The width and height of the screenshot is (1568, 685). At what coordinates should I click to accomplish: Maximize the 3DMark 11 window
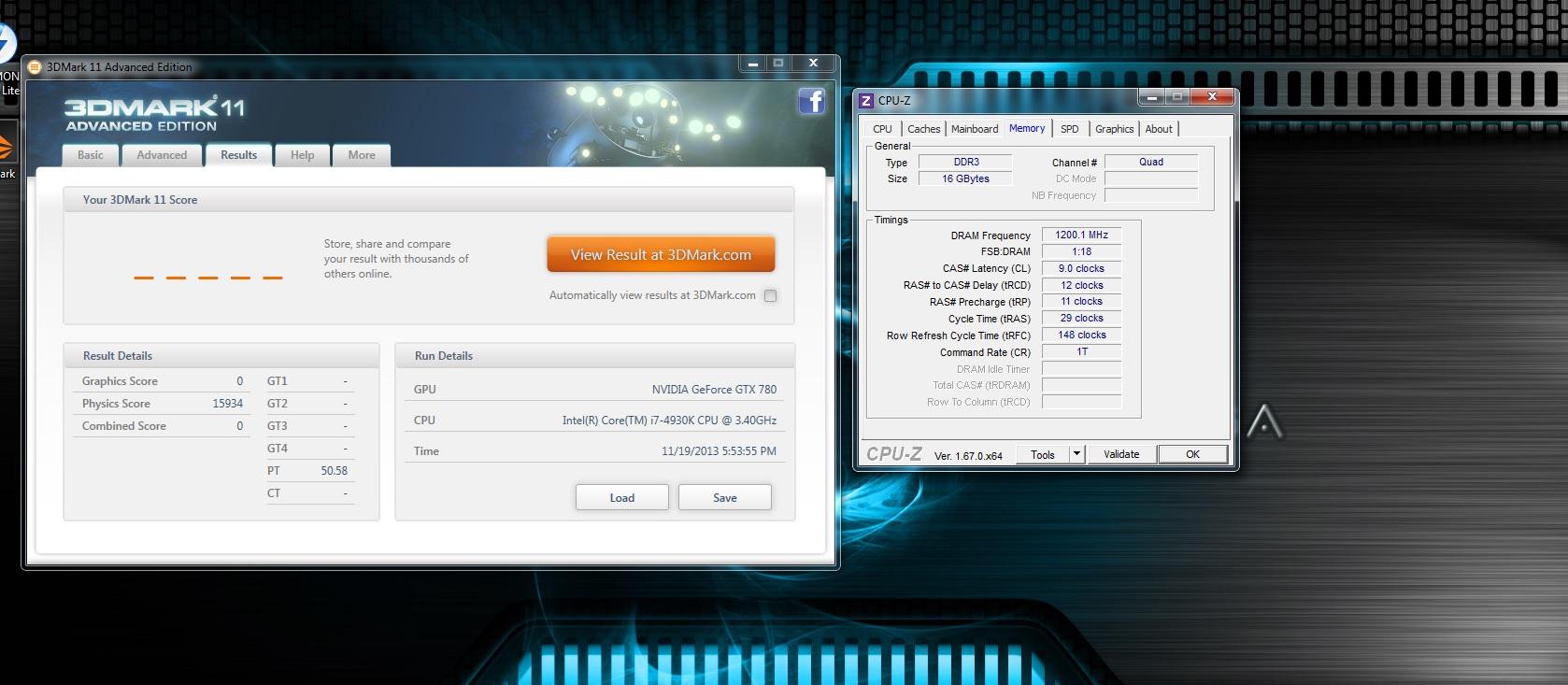[x=778, y=63]
